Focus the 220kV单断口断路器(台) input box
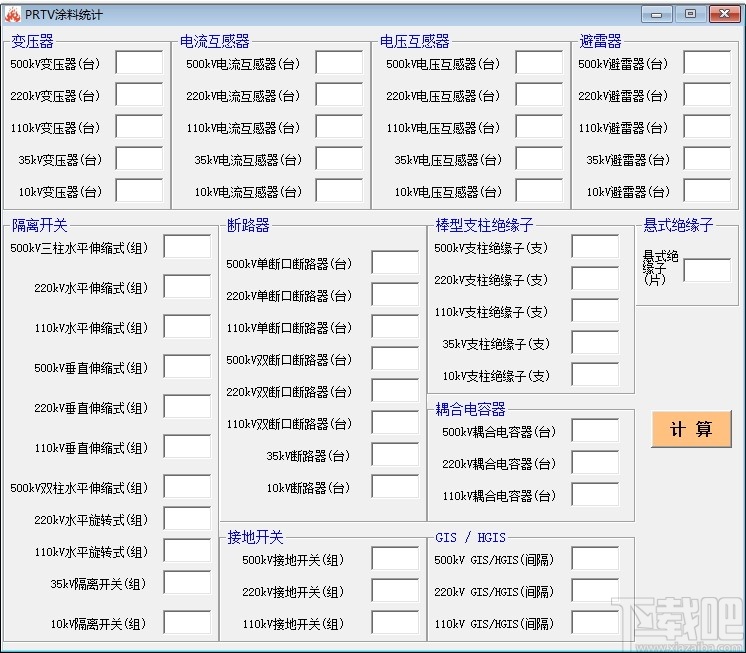This screenshot has width=746, height=653. tap(395, 294)
